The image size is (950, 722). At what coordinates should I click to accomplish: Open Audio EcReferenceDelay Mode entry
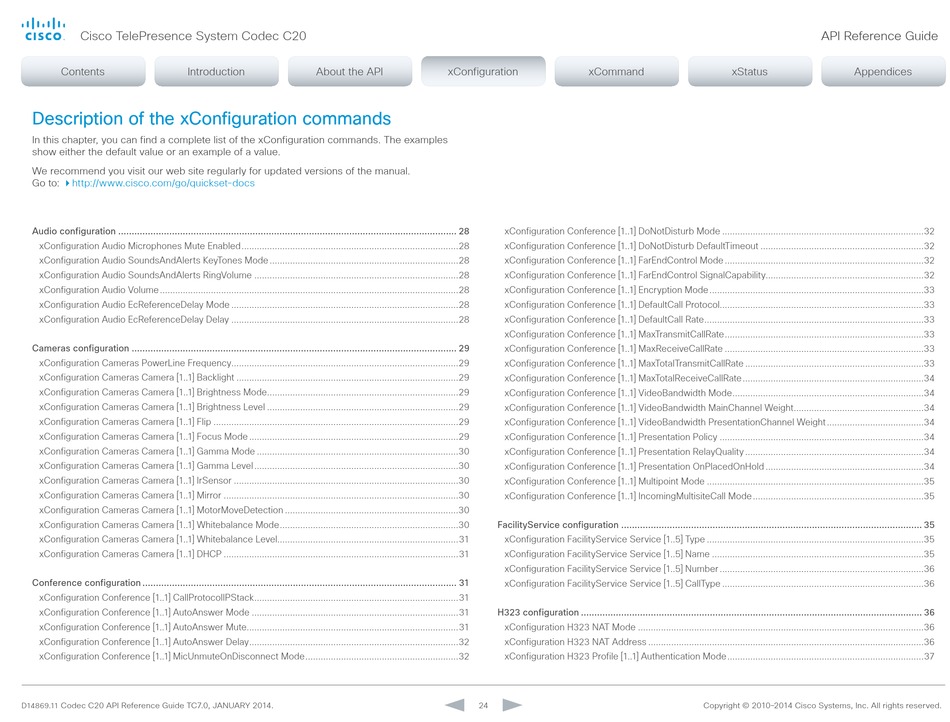point(254,305)
